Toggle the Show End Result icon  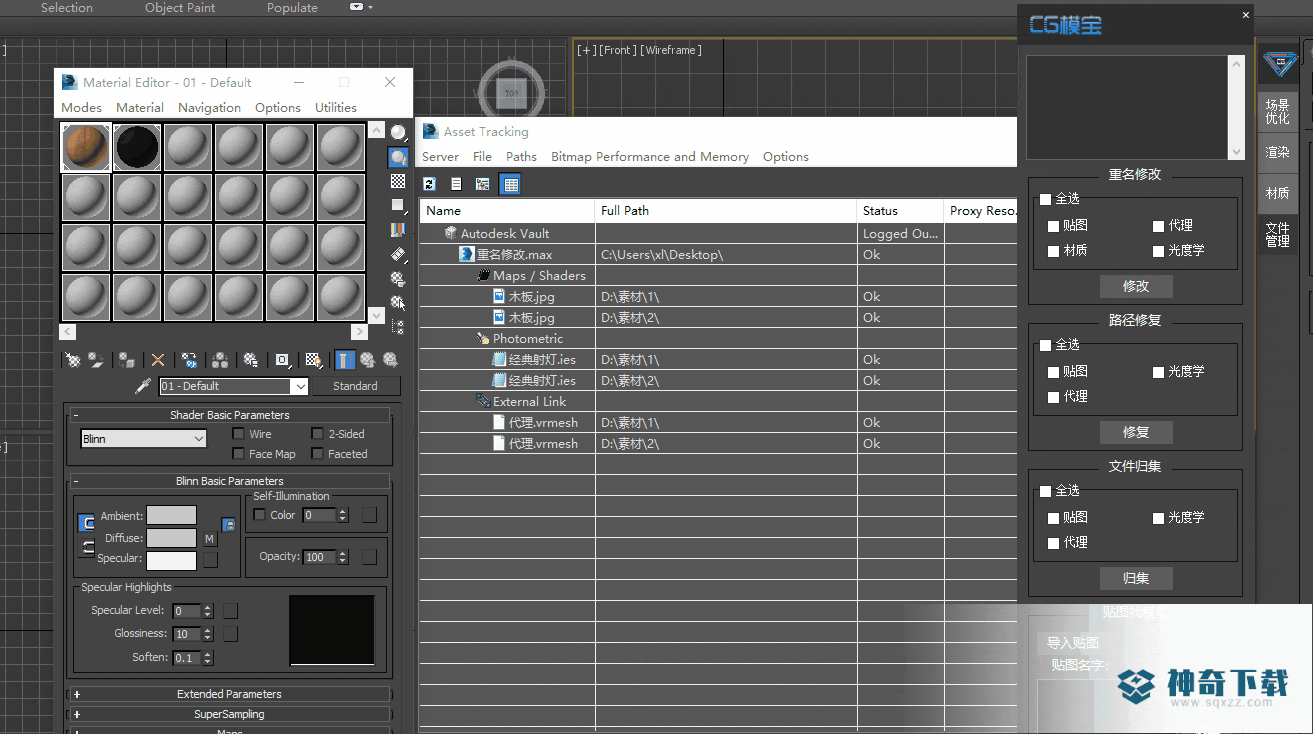point(344,360)
